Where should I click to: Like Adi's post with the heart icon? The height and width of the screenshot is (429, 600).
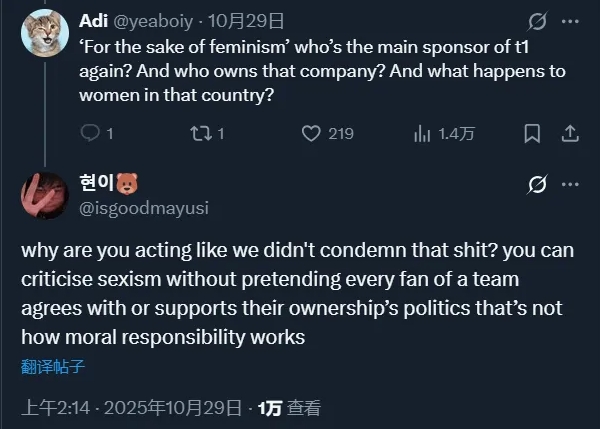click(x=311, y=133)
